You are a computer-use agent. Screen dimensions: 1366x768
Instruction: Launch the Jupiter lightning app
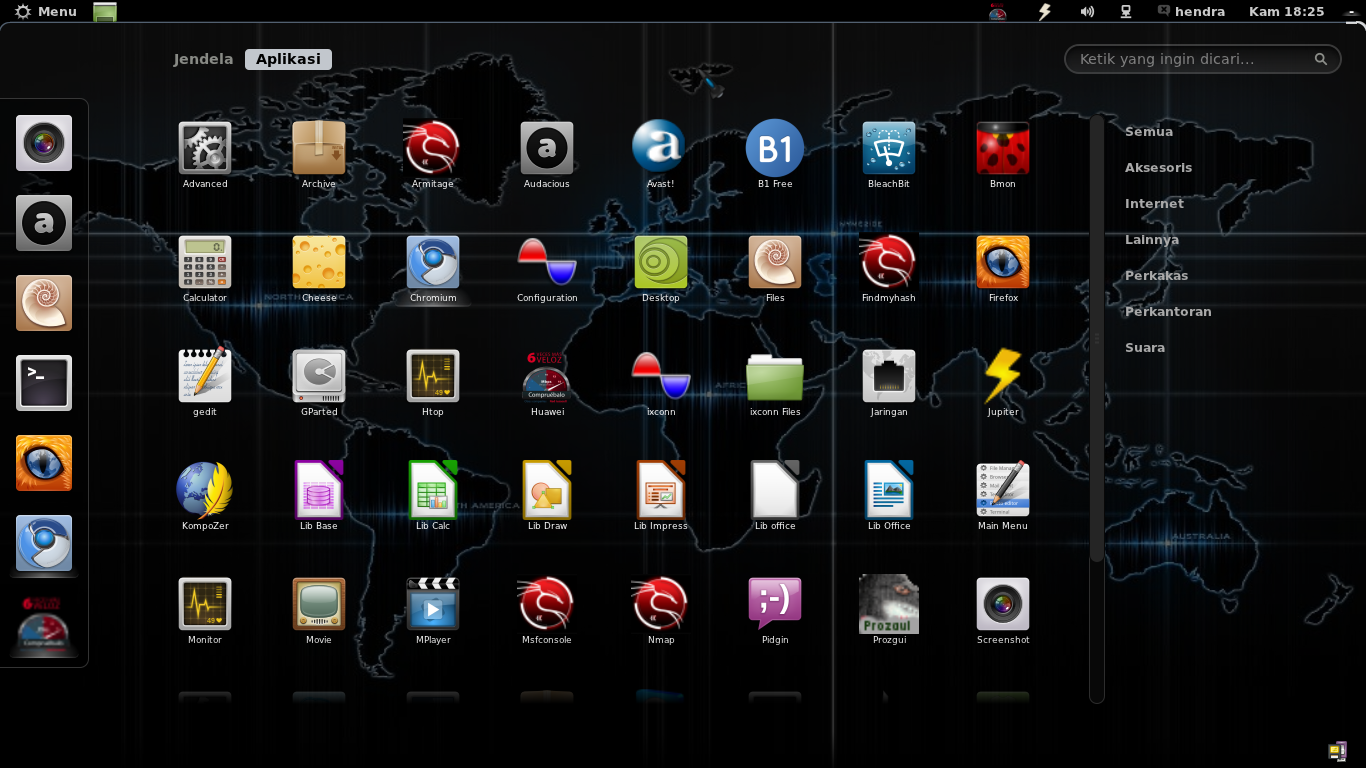[1003, 376]
